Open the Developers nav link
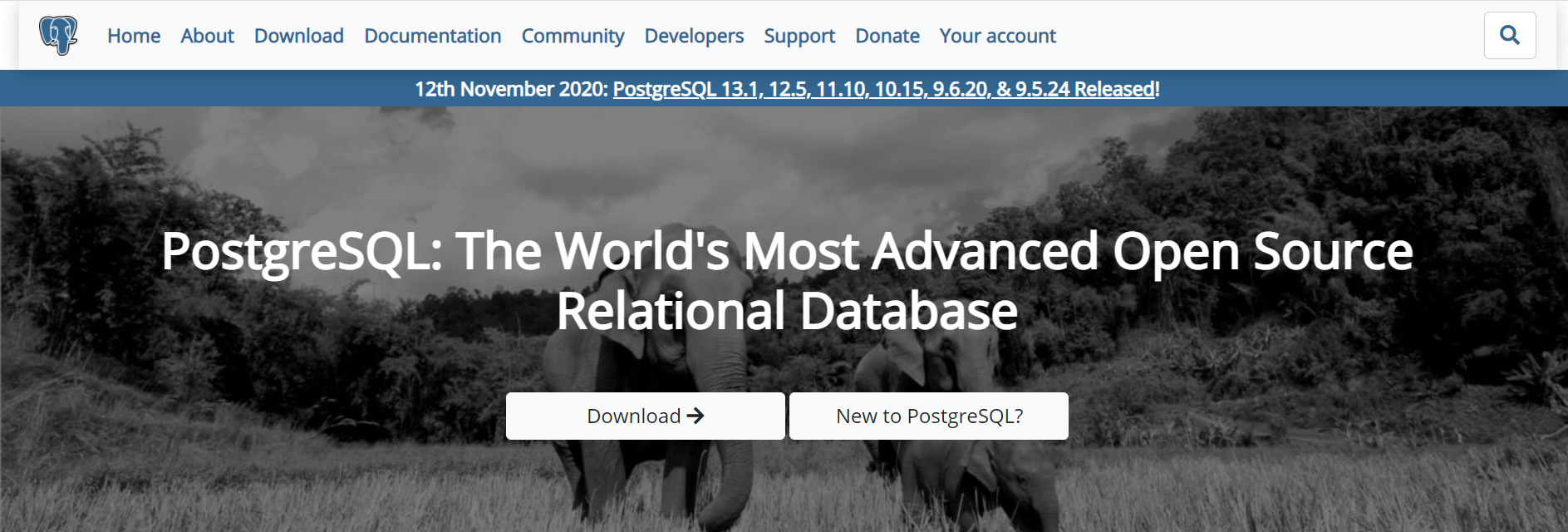This screenshot has width=1568, height=532. pos(694,36)
